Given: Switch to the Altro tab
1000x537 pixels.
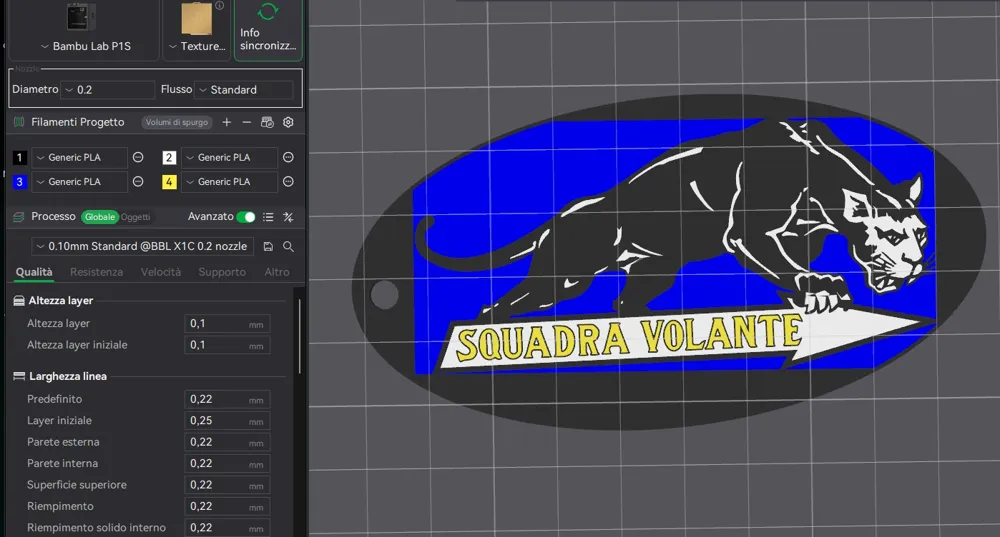Looking at the screenshot, I should coord(277,272).
